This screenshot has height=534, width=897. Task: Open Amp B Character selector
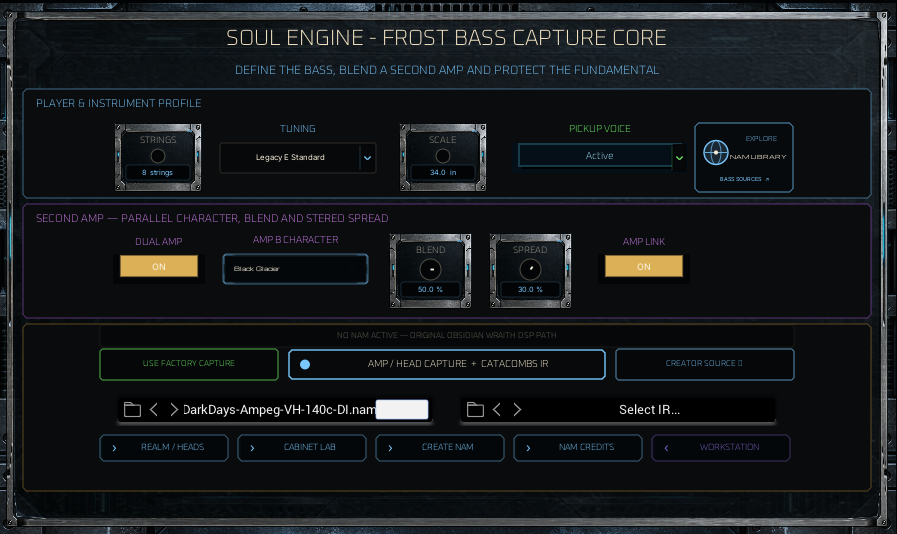tap(295, 268)
